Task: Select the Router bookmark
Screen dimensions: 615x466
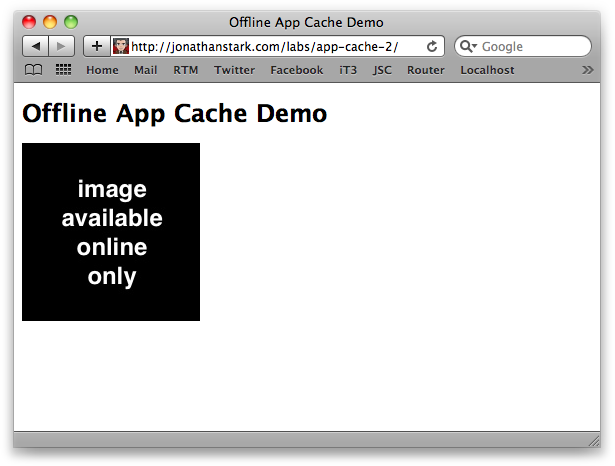Action: click(426, 70)
